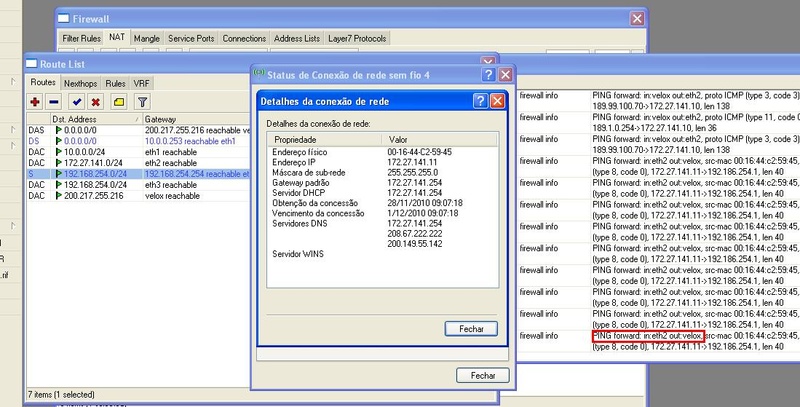
Task: Click lease obtained date 28/11/2010 09:07:18
Action: 425,203
